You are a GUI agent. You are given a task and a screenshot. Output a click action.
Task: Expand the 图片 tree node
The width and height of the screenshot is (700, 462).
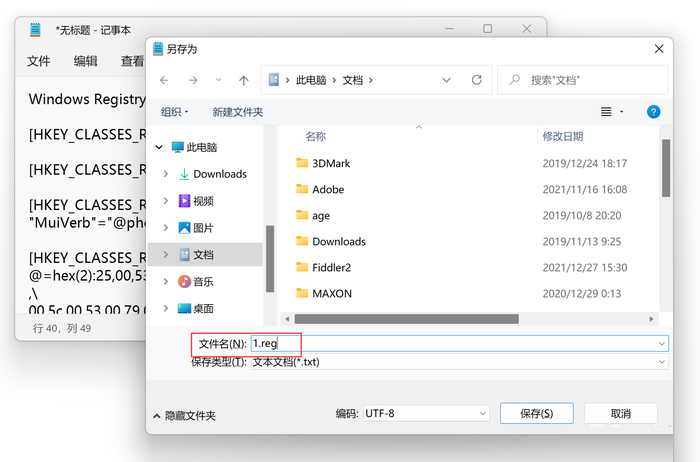point(166,228)
